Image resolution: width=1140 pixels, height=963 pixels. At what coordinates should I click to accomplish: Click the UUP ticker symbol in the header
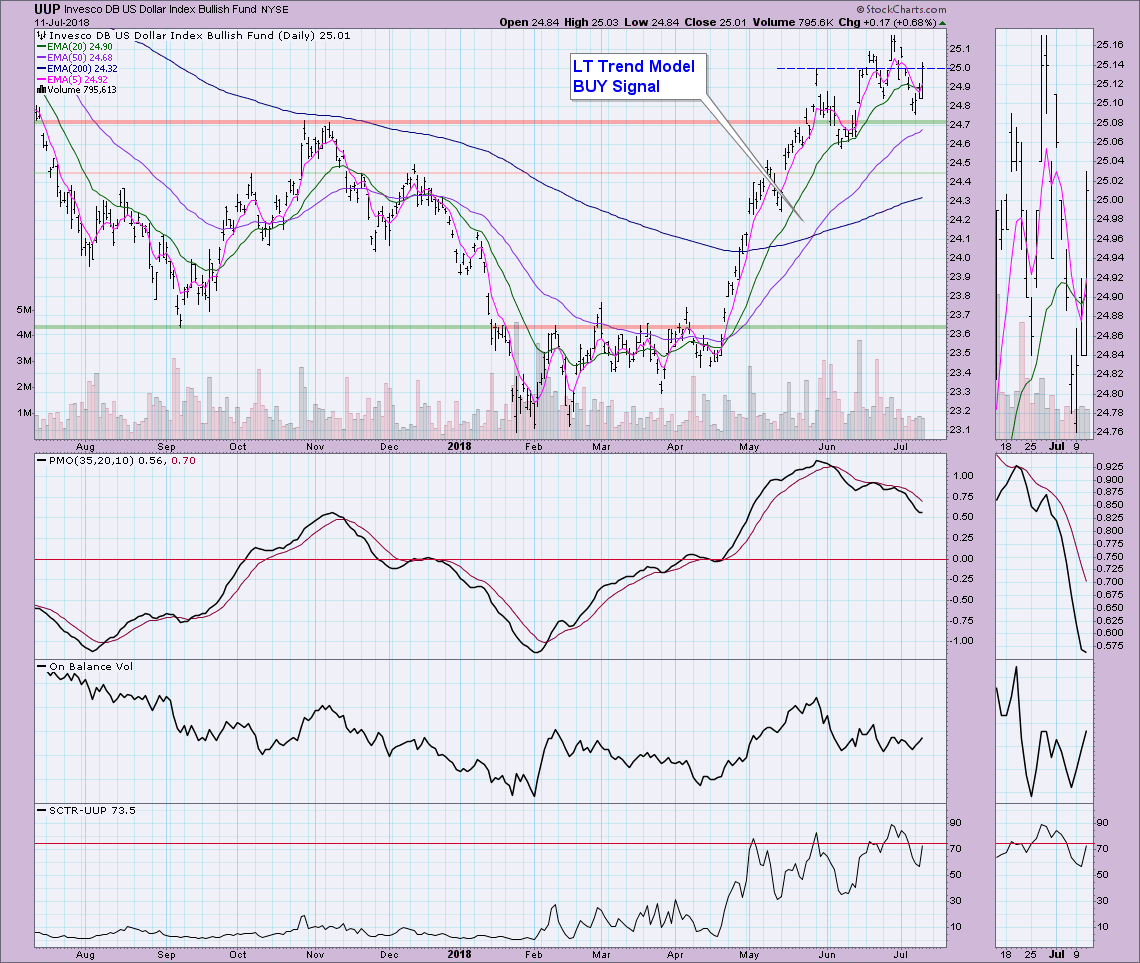point(47,9)
